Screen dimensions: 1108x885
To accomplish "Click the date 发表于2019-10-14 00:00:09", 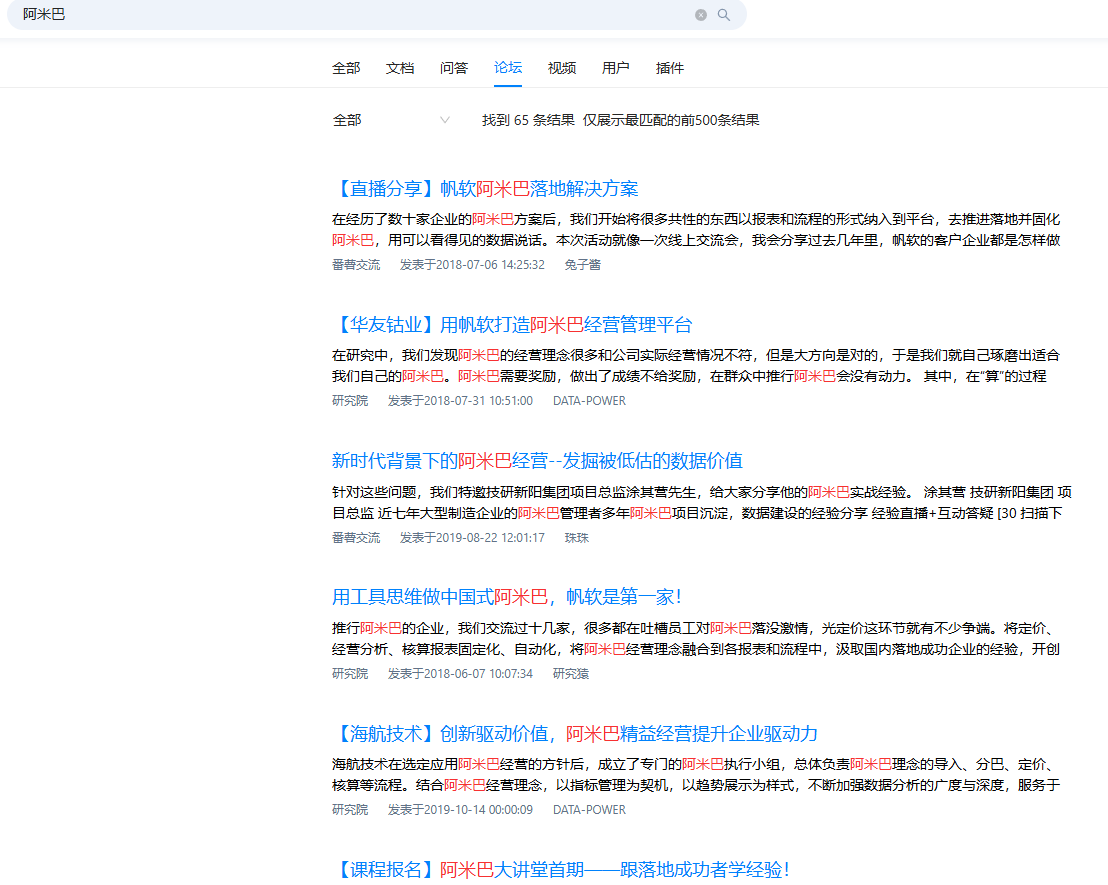I will tap(460, 809).
